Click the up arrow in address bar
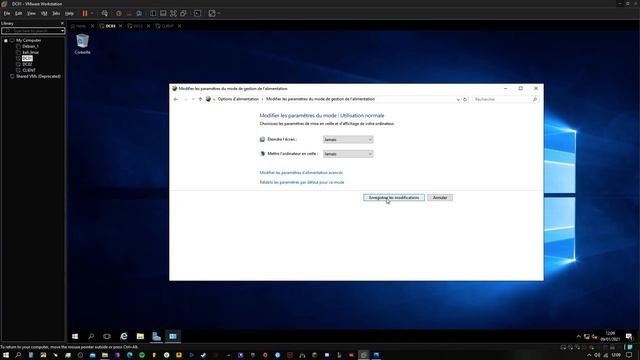 (200, 99)
